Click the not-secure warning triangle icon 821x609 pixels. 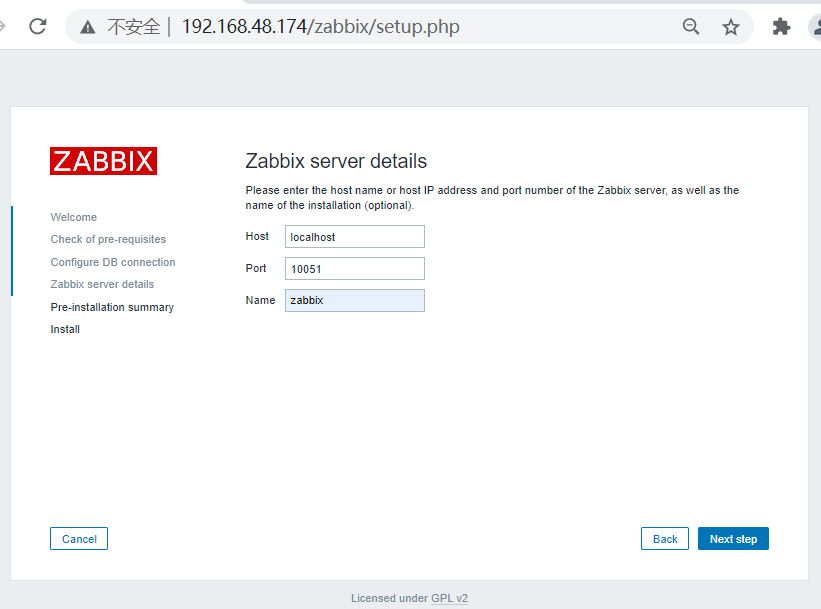pyautogui.click(x=87, y=27)
